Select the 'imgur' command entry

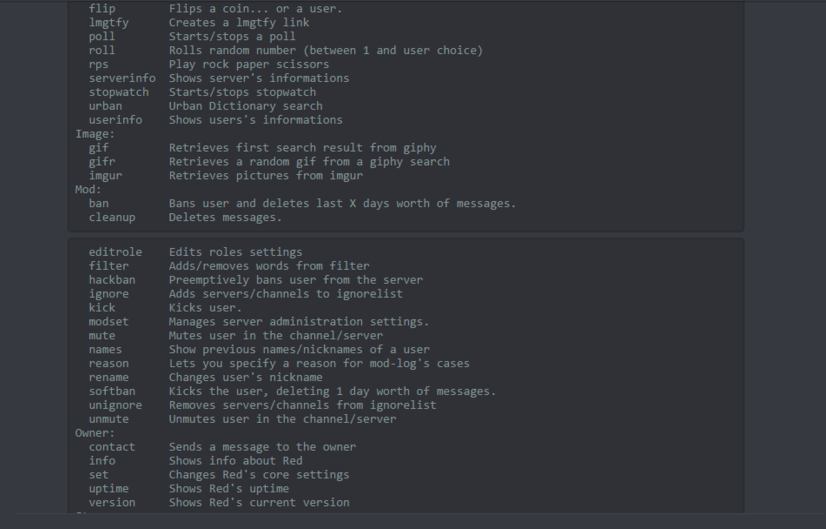click(105, 175)
